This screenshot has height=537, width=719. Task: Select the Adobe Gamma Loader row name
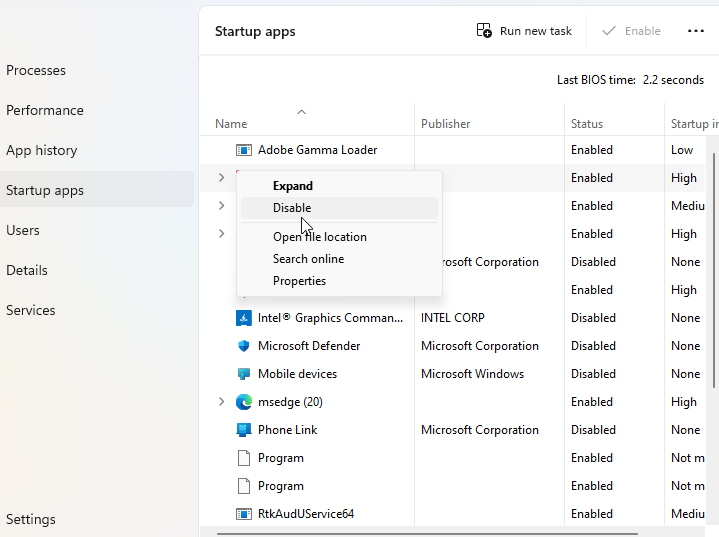pyautogui.click(x=317, y=150)
